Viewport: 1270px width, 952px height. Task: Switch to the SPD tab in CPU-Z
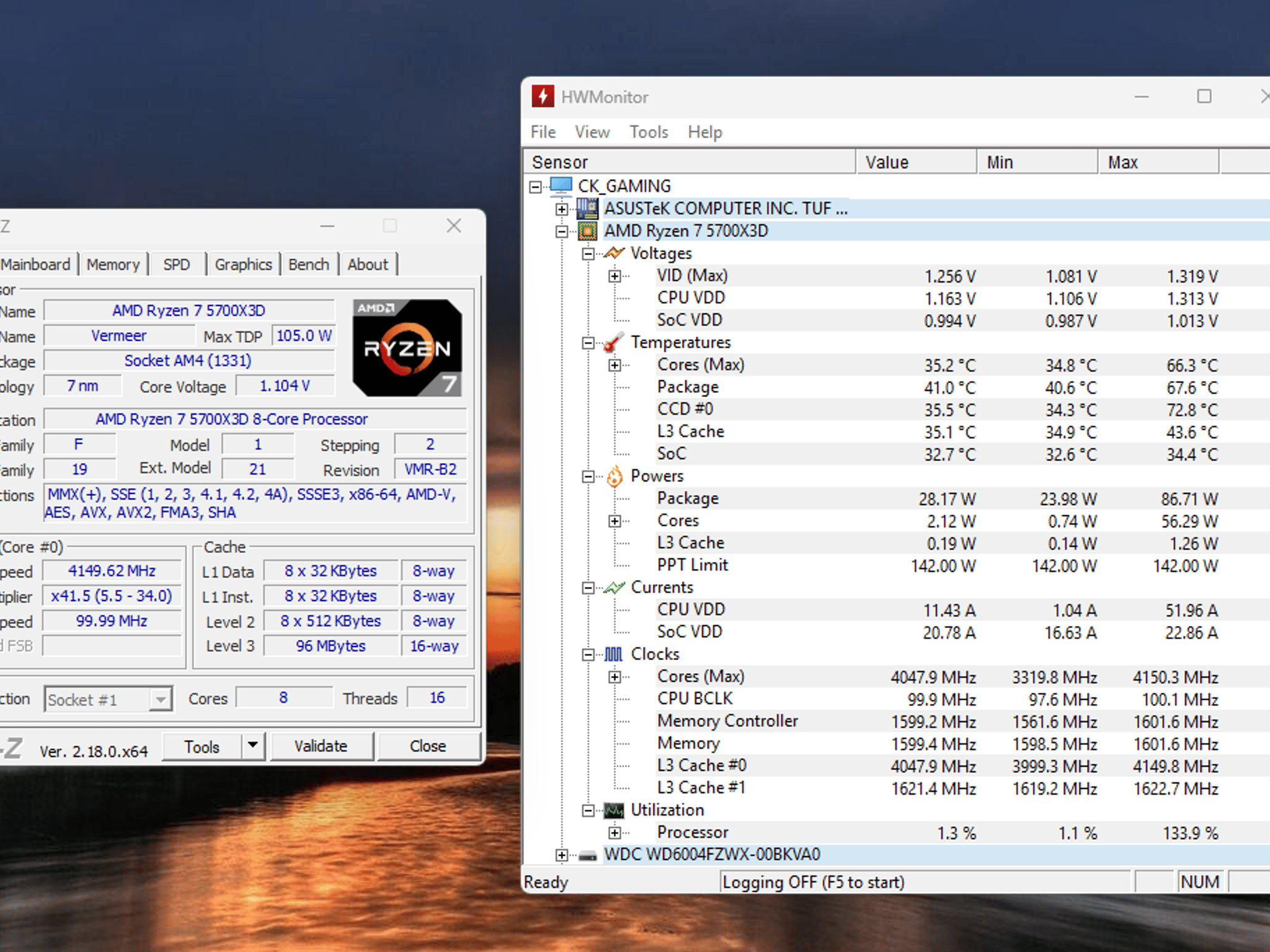[x=177, y=265]
